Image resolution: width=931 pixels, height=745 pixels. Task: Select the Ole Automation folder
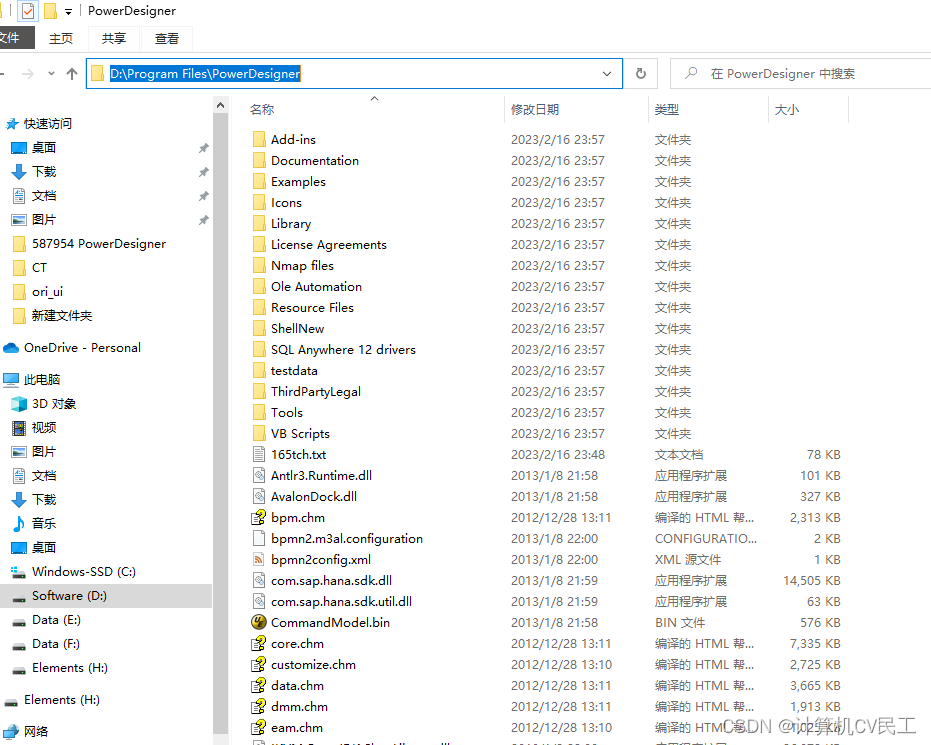(316, 287)
